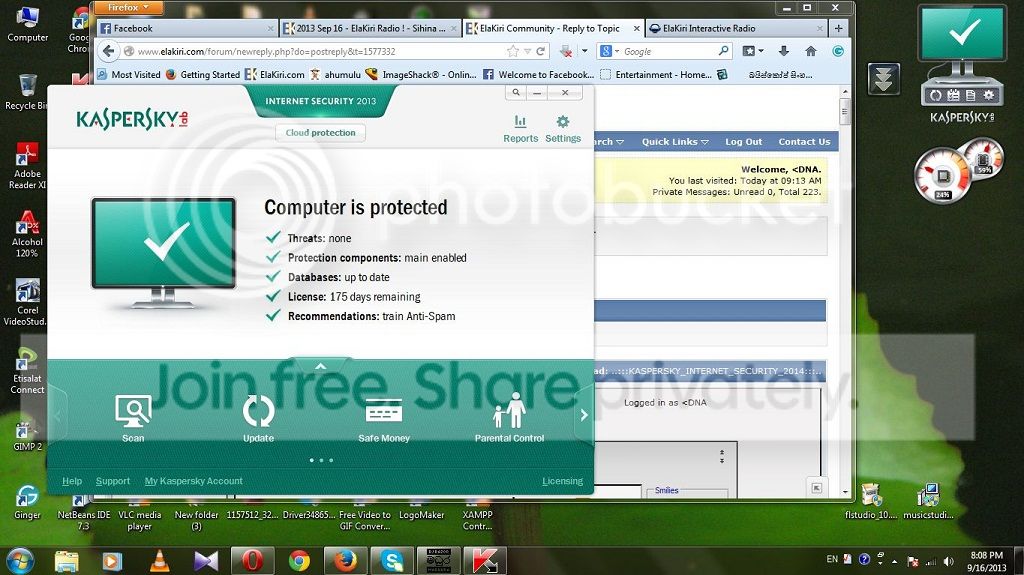
Task: Open Ginger desktop icon
Action: [x=27, y=502]
